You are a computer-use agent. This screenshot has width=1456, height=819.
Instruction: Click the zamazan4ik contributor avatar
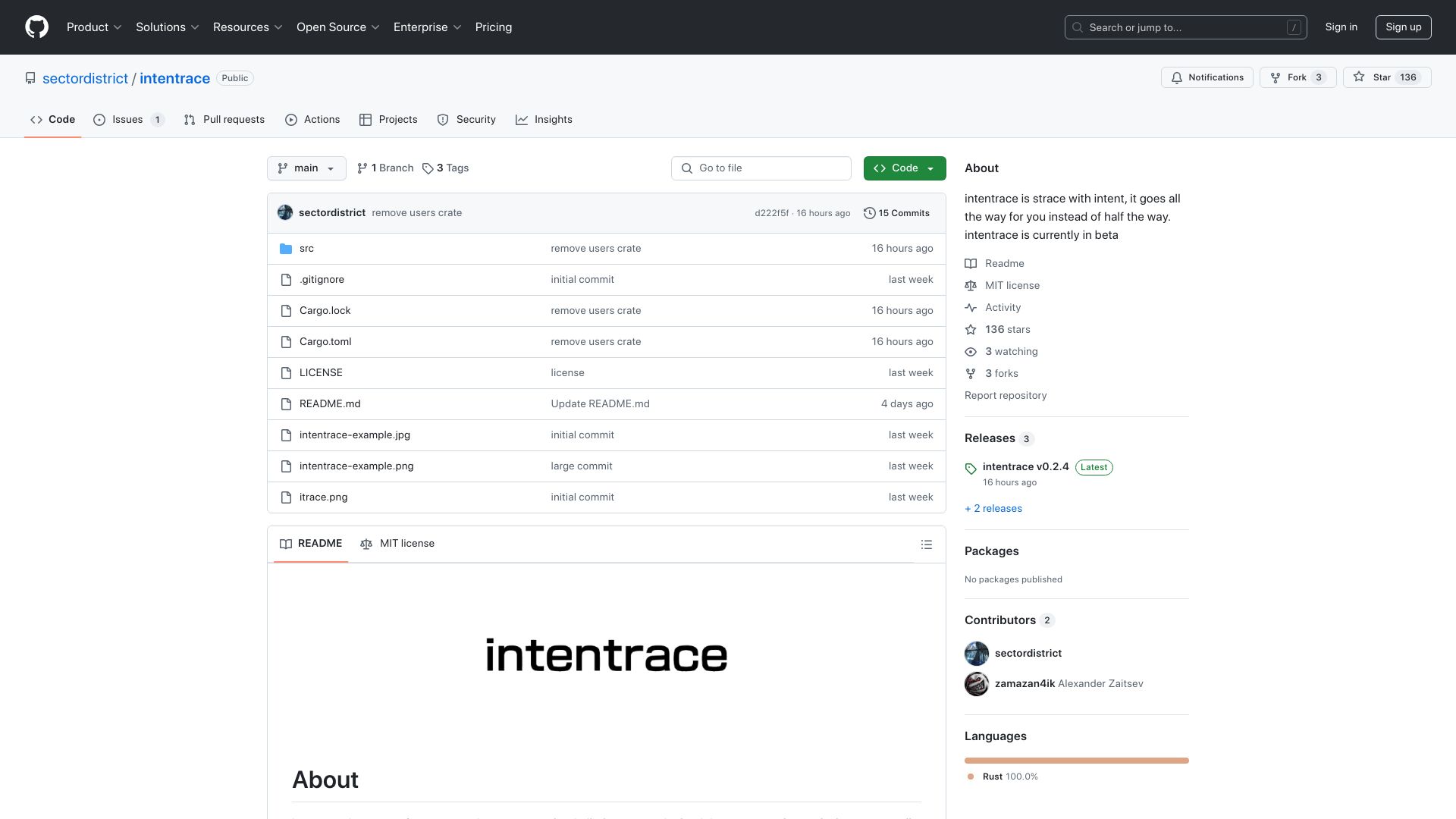[977, 684]
